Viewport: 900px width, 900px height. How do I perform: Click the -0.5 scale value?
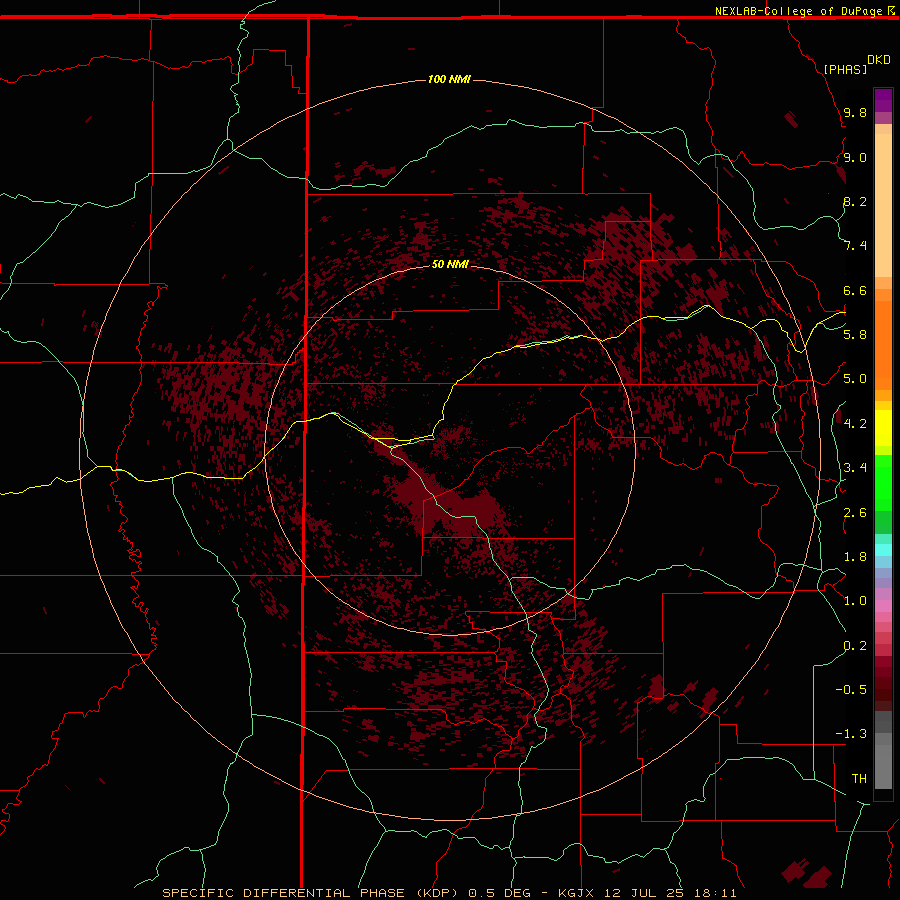point(851,690)
